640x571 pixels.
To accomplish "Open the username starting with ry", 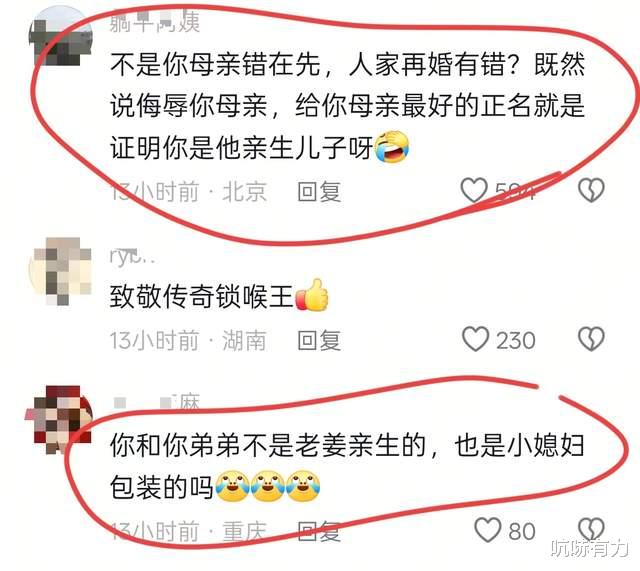I will click(x=131, y=256).
